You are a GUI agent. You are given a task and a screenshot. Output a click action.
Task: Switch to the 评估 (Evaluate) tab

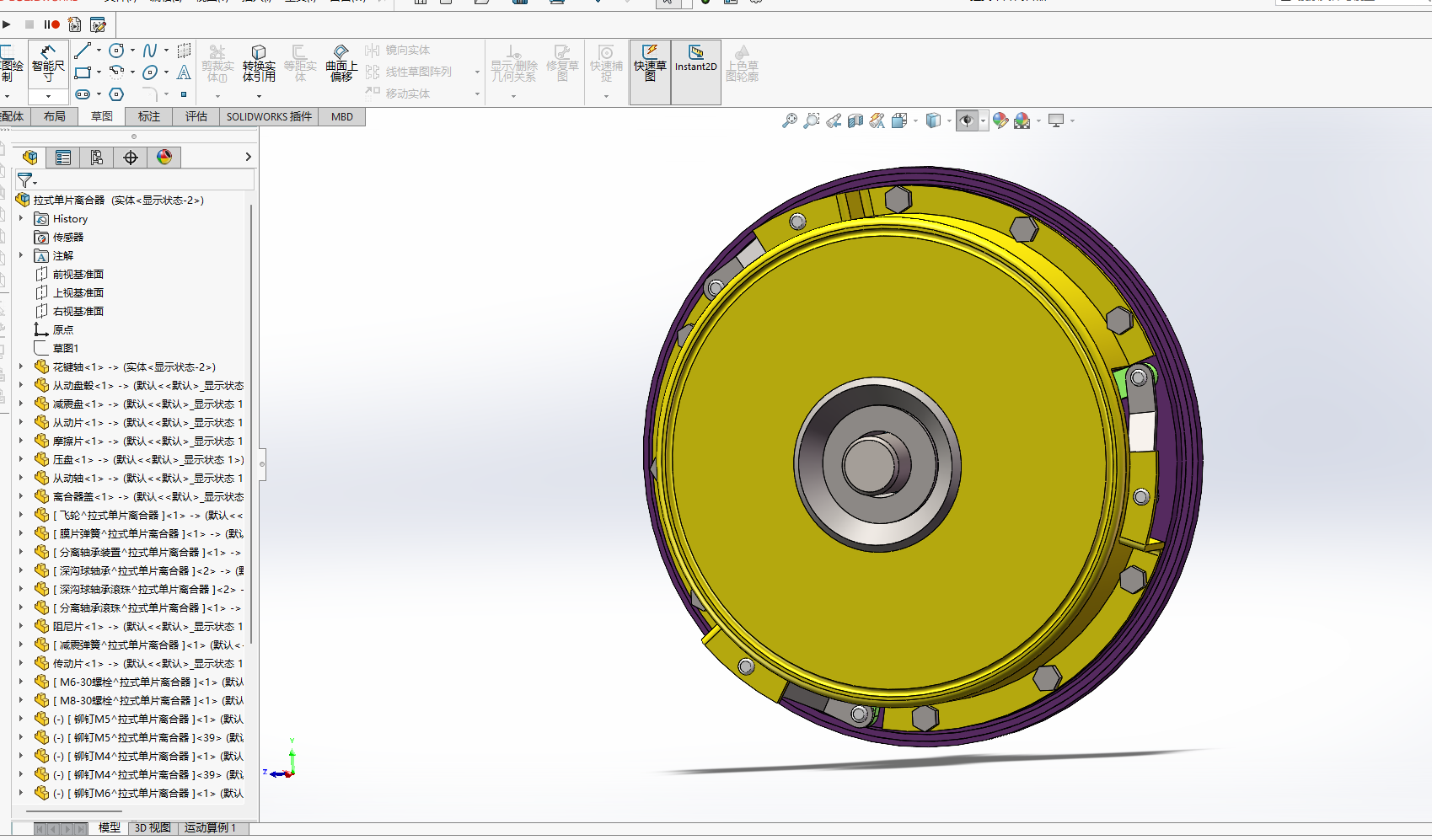[x=196, y=116]
